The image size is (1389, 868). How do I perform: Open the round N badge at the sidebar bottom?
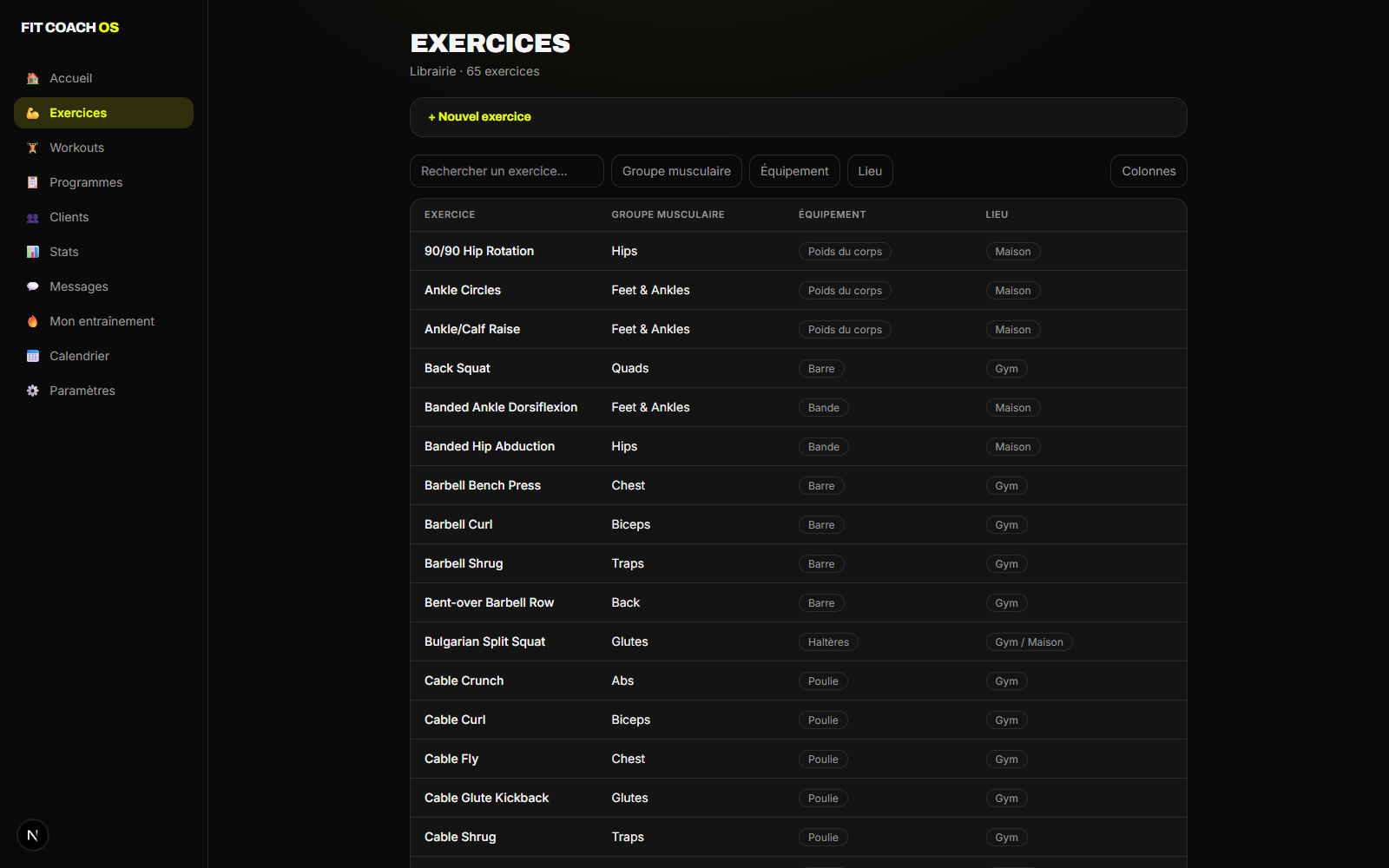pyautogui.click(x=33, y=835)
